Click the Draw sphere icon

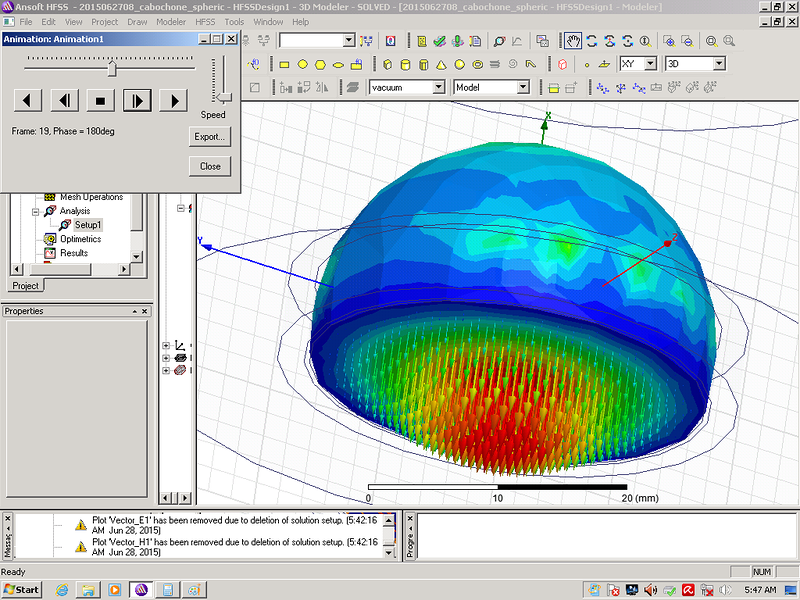460,64
